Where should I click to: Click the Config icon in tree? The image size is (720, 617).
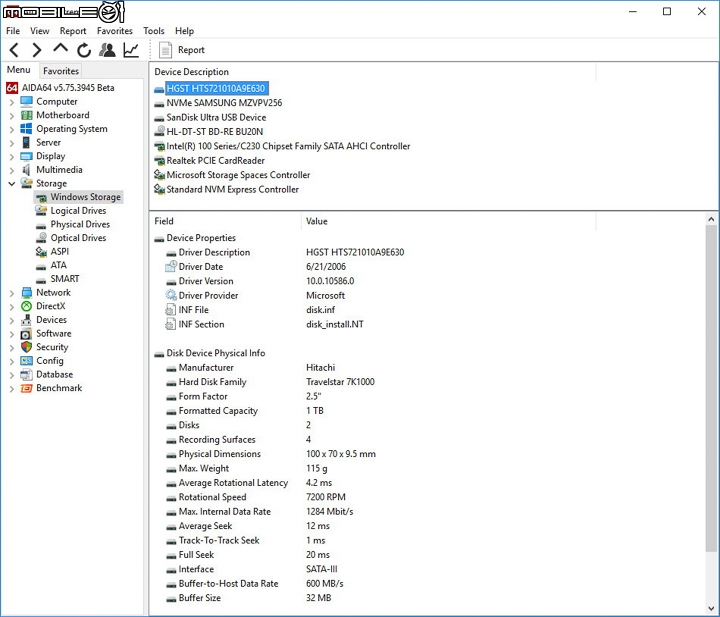tap(27, 361)
